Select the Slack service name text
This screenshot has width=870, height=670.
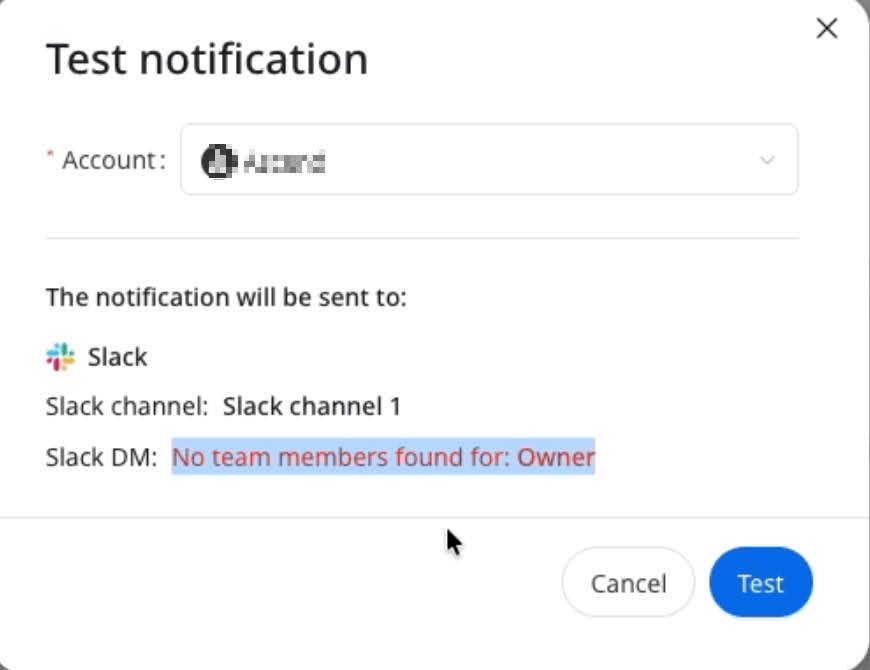coord(118,357)
